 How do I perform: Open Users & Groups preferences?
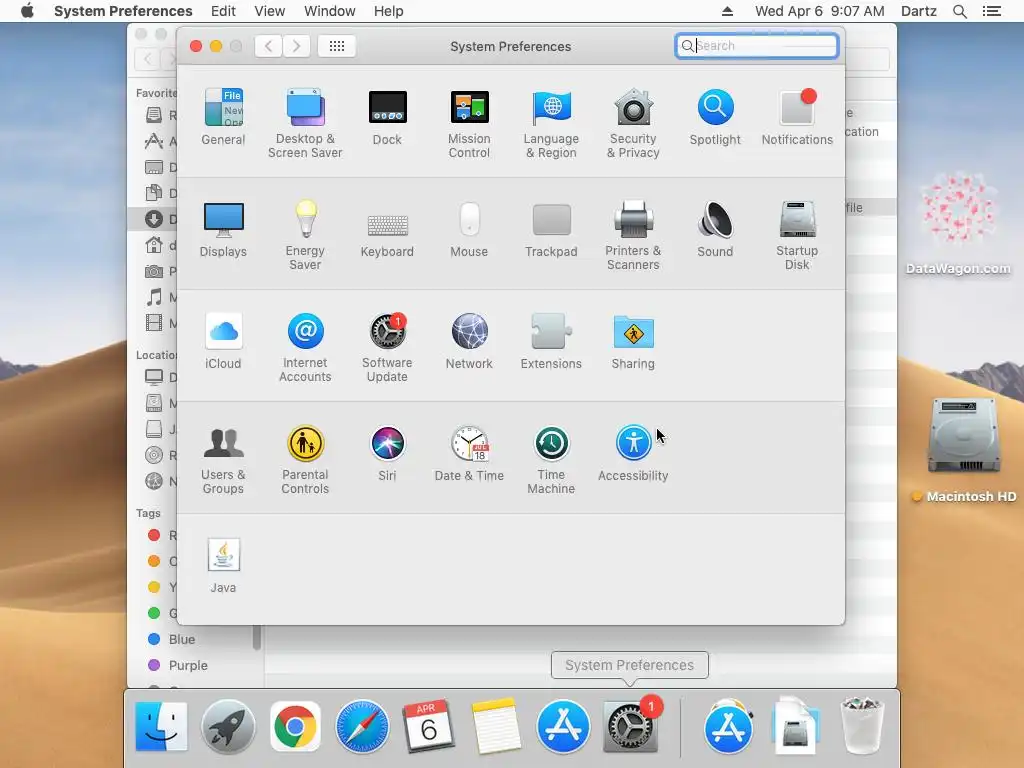coord(223,460)
